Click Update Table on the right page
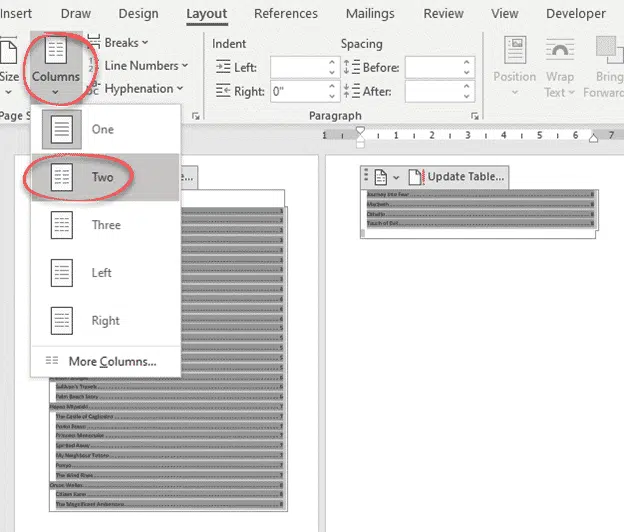This screenshot has height=532, width=624. (457, 176)
